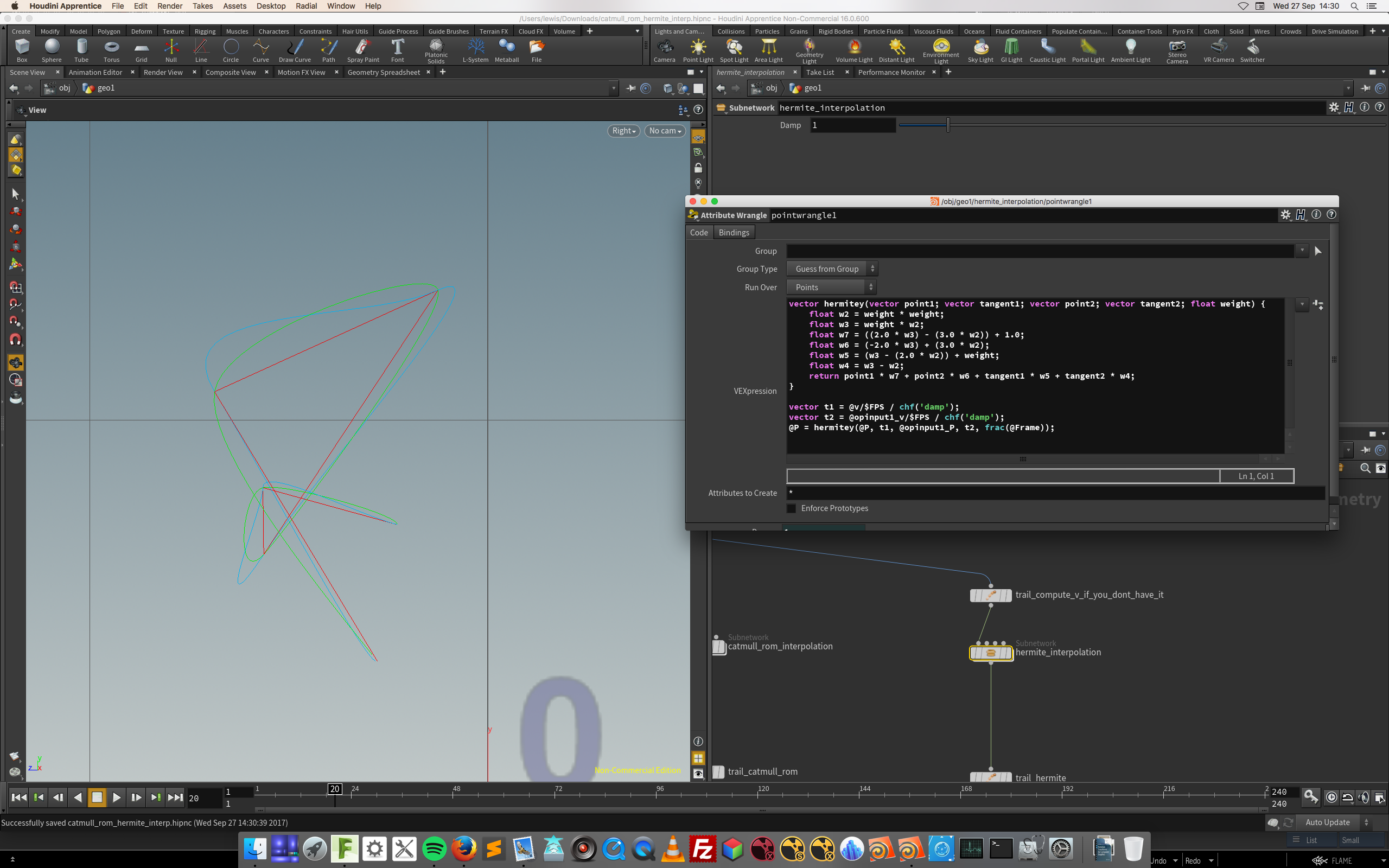Image resolution: width=1389 pixels, height=868 pixels.
Task: Click the Camera shelf tool
Action: (x=664, y=50)
